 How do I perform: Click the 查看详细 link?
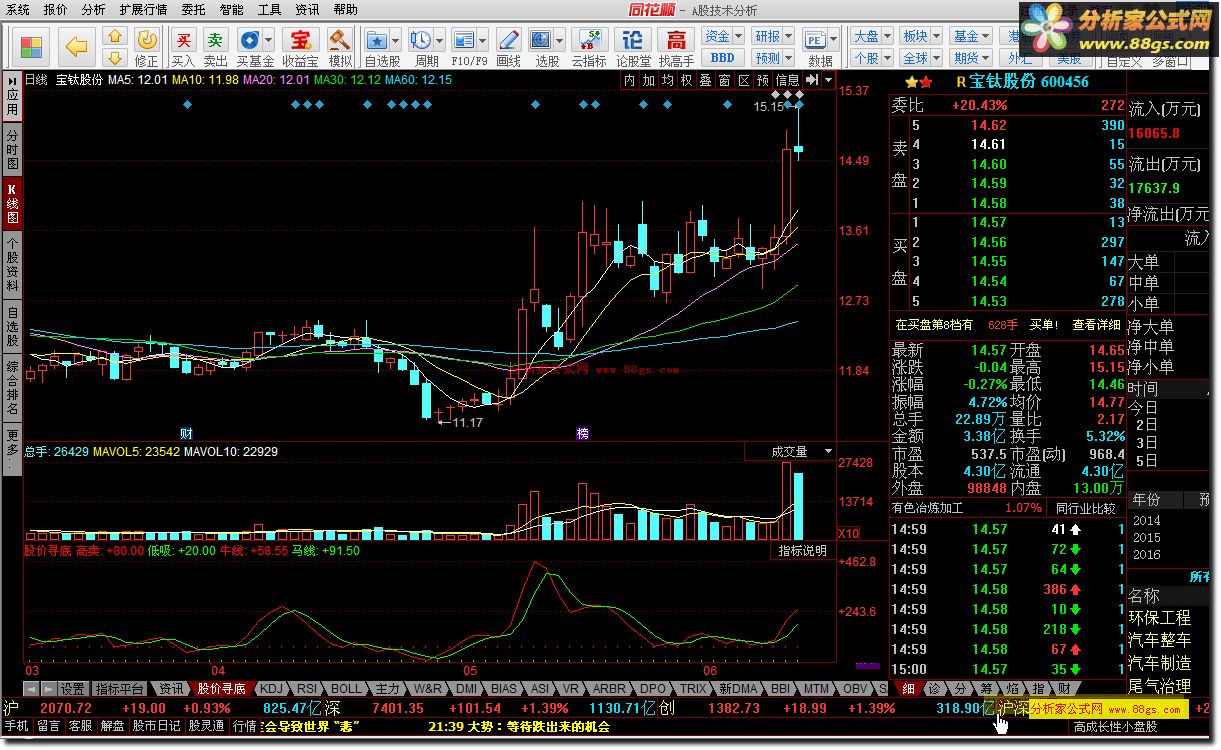tap(1096, 325)
